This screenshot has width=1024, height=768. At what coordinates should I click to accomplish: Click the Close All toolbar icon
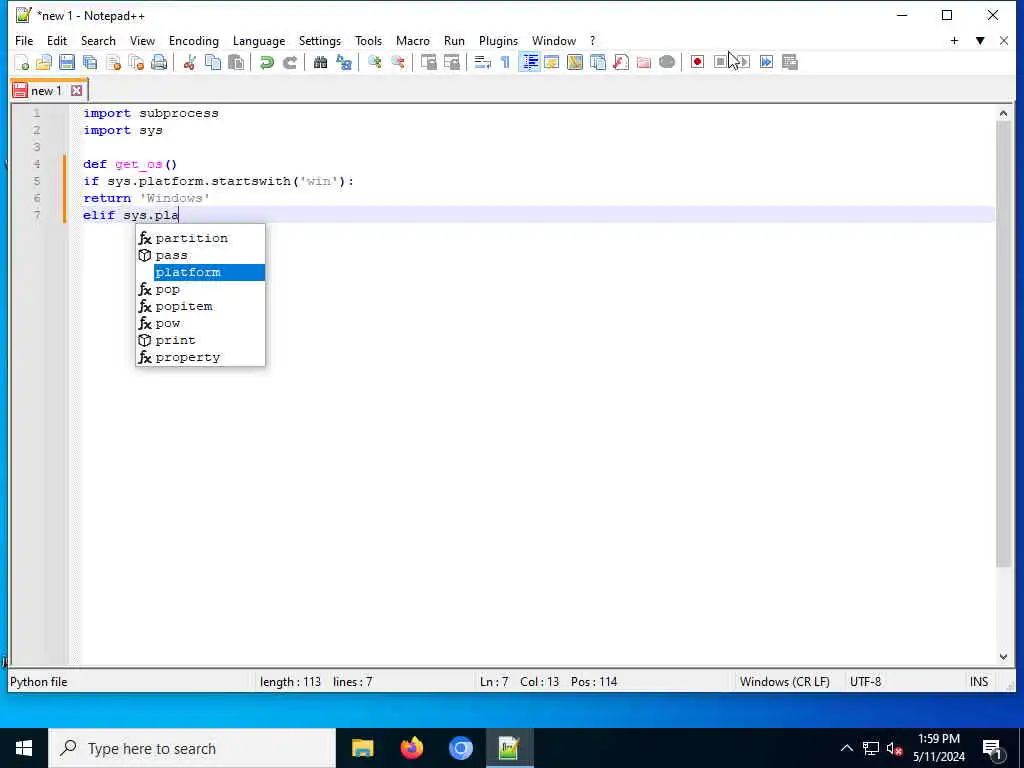[136, 62]
